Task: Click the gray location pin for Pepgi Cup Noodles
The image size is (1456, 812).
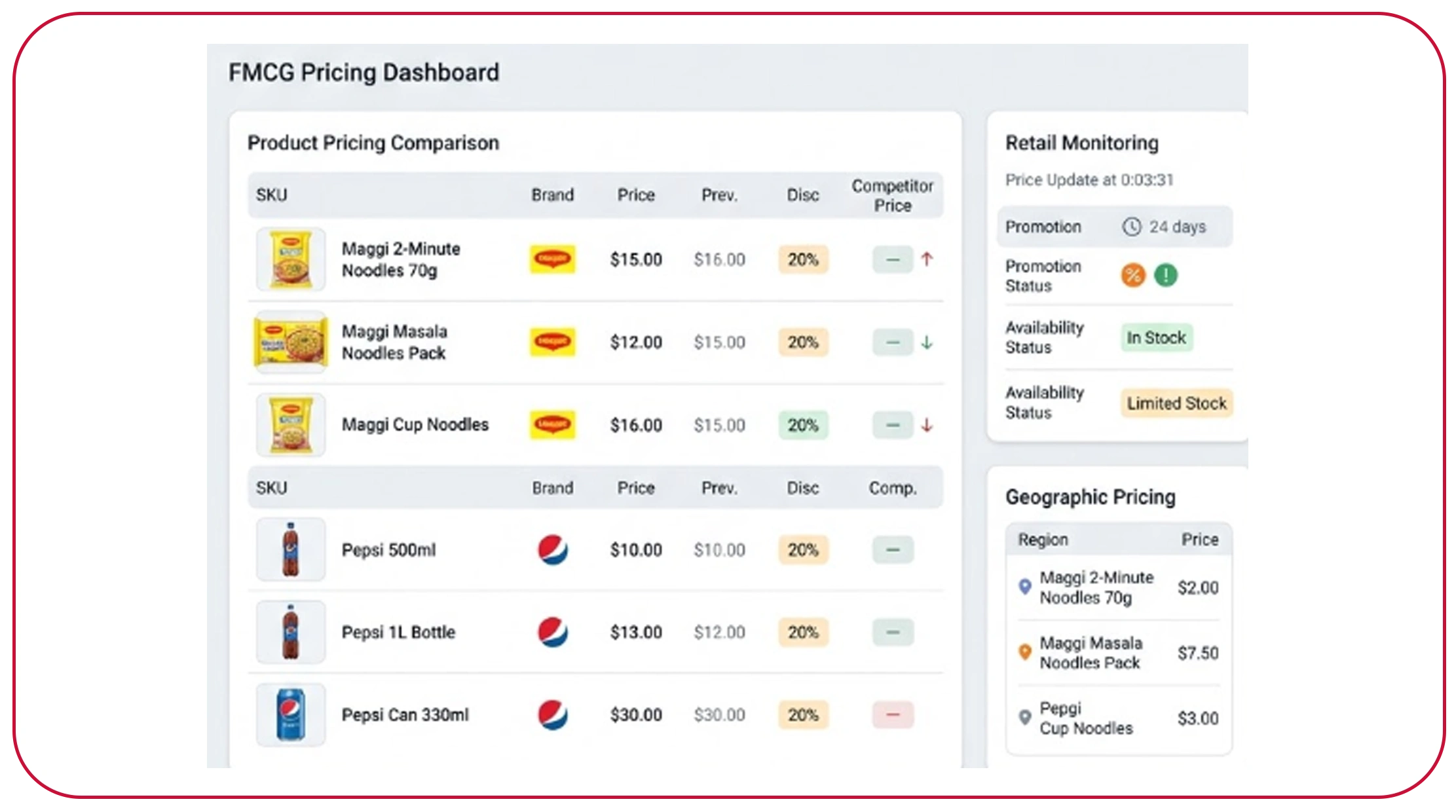Action: pos(1025,718)
